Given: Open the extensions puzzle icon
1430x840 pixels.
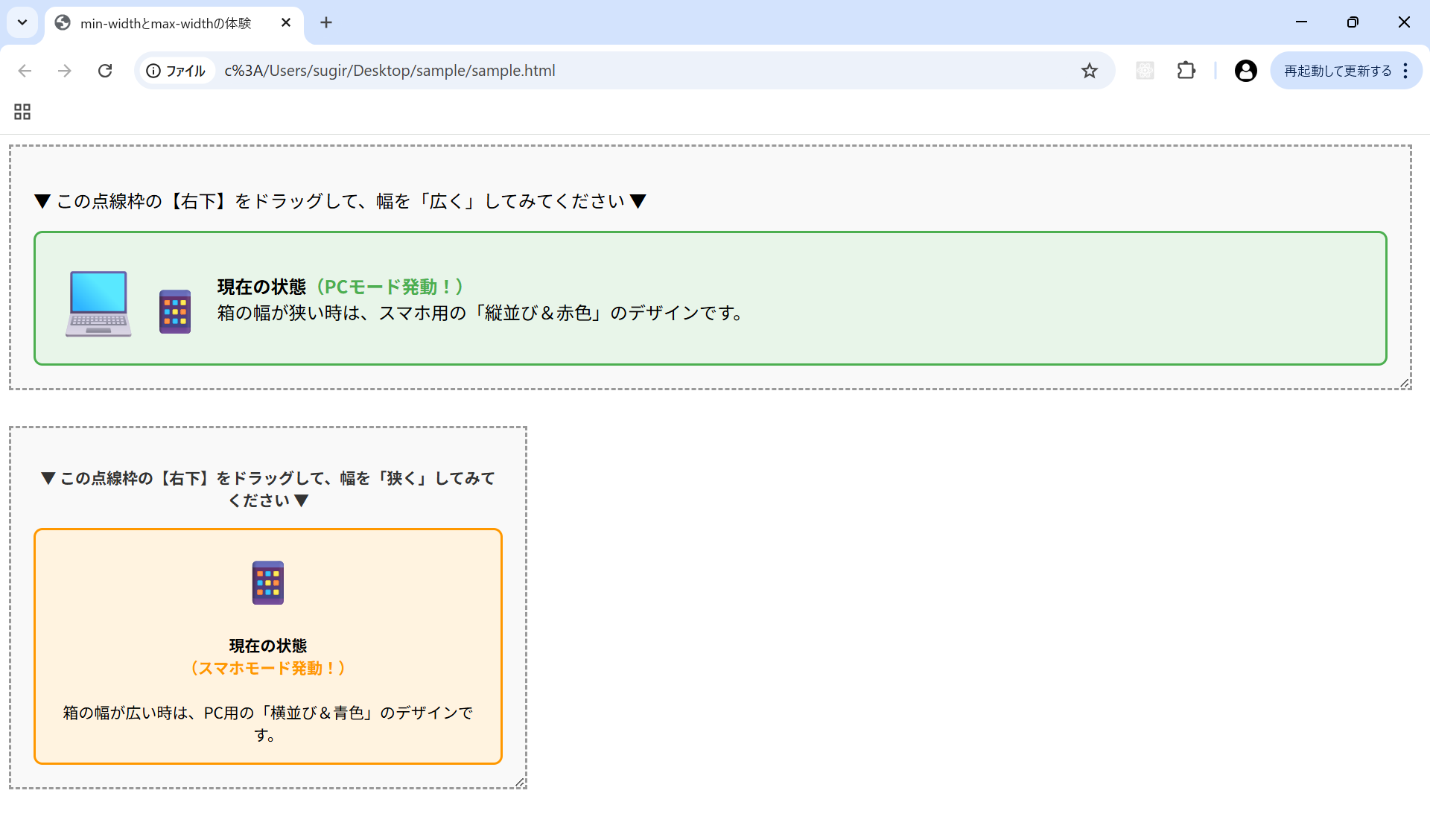Looking at the screenshot, I should (x=1186, y=71).
